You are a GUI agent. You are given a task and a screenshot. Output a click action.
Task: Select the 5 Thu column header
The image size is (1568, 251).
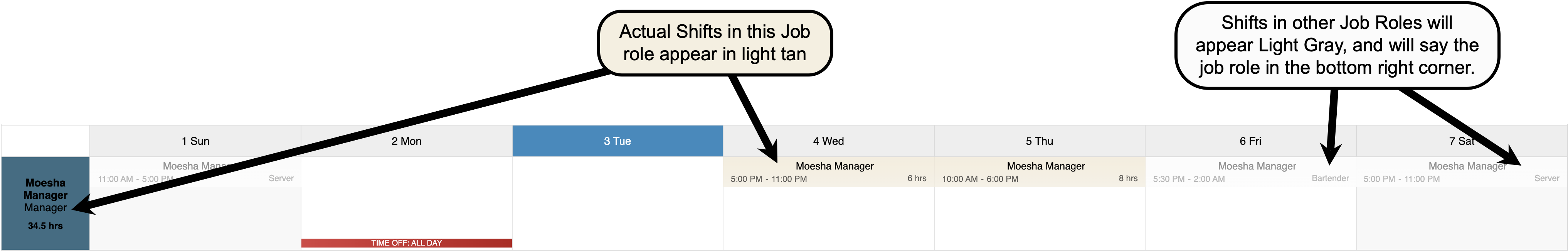coord(1039,141)
